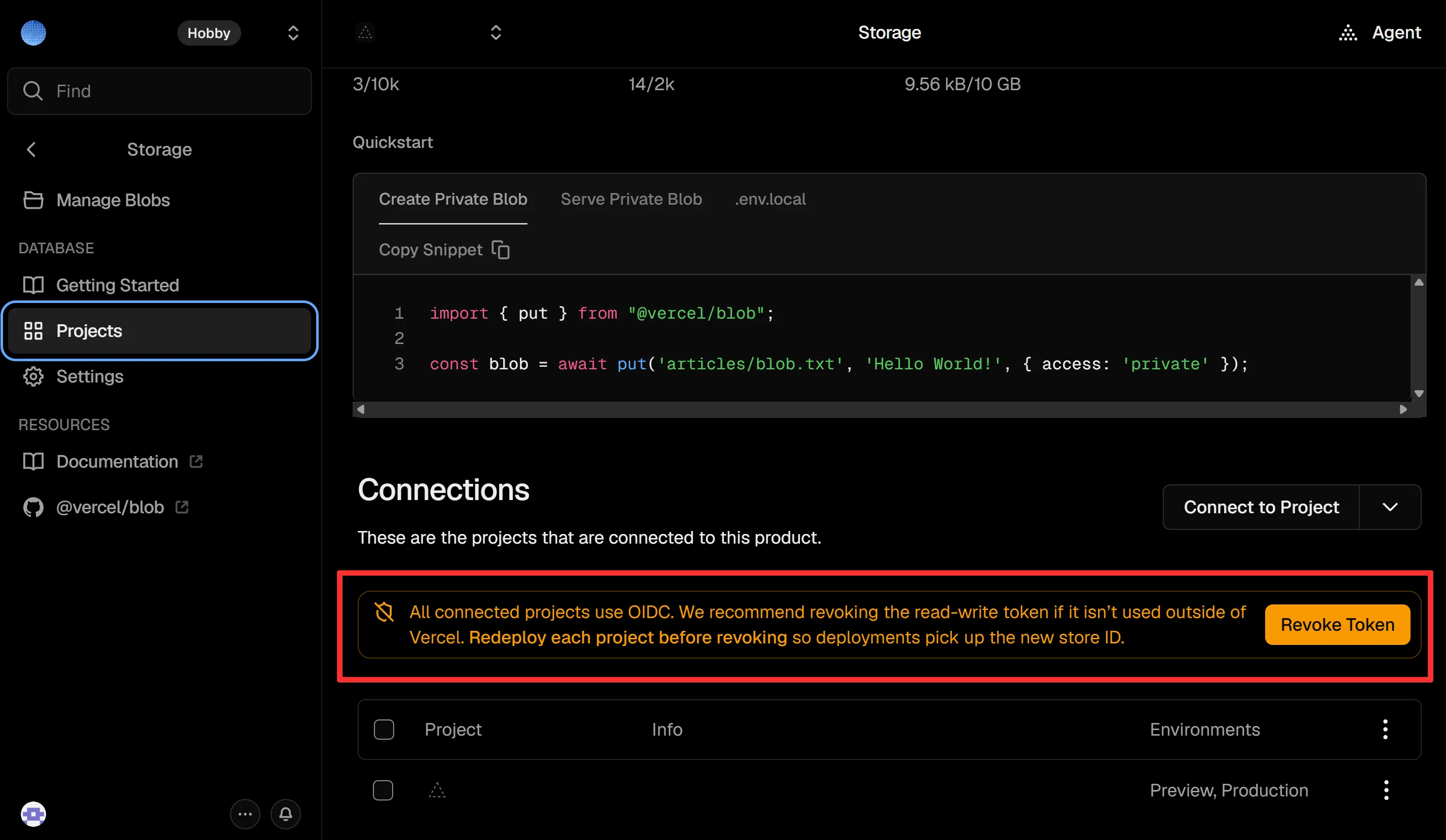Screen dimensions: 1446x840
Task: Click code scrollbar up arrow
Action: (x=1419, y=282)
